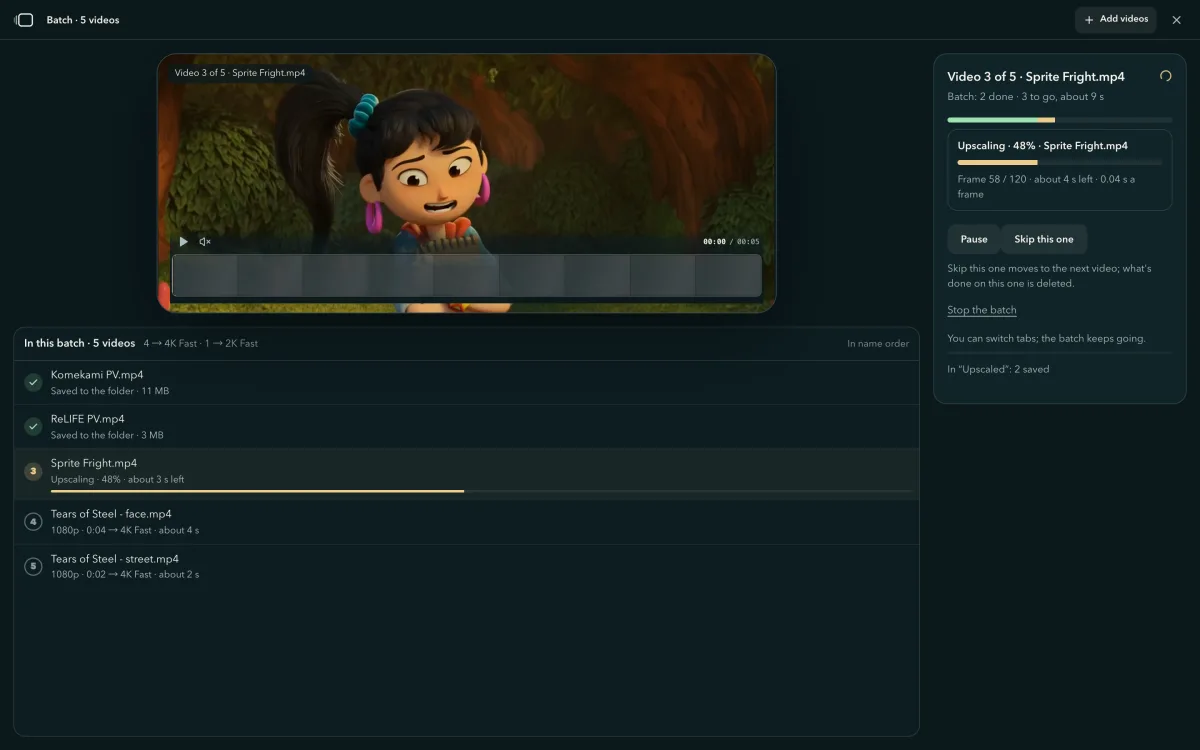Click the In name order label
This screenshot has width=1200, height=750.
point(878,344)
